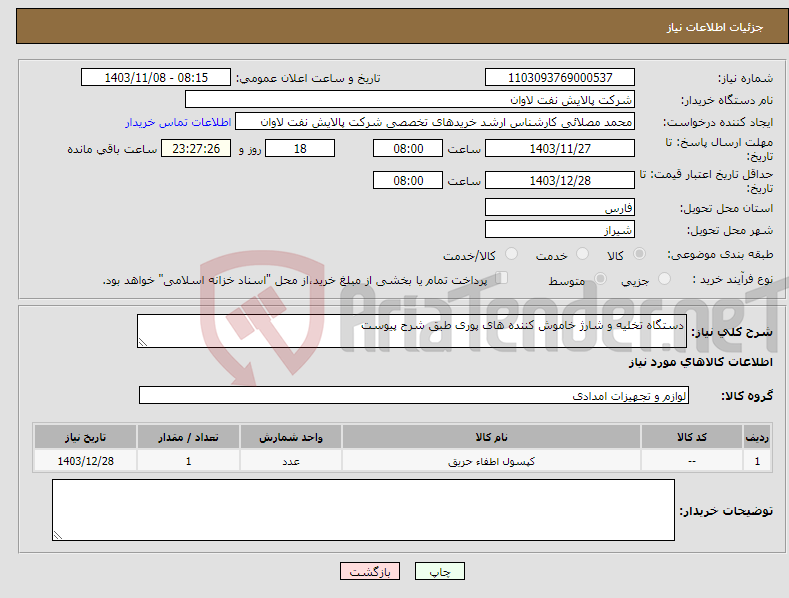
Task: Click the city field شیراز
Action: pyautogui.click(x=560, y=230)
